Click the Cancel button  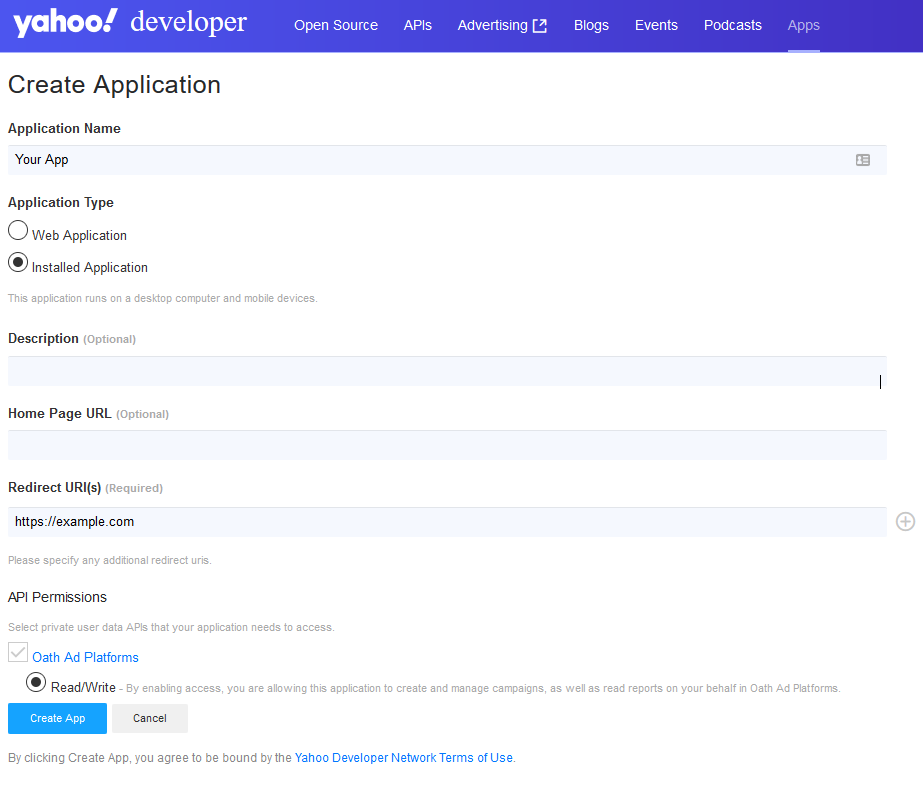149,718
